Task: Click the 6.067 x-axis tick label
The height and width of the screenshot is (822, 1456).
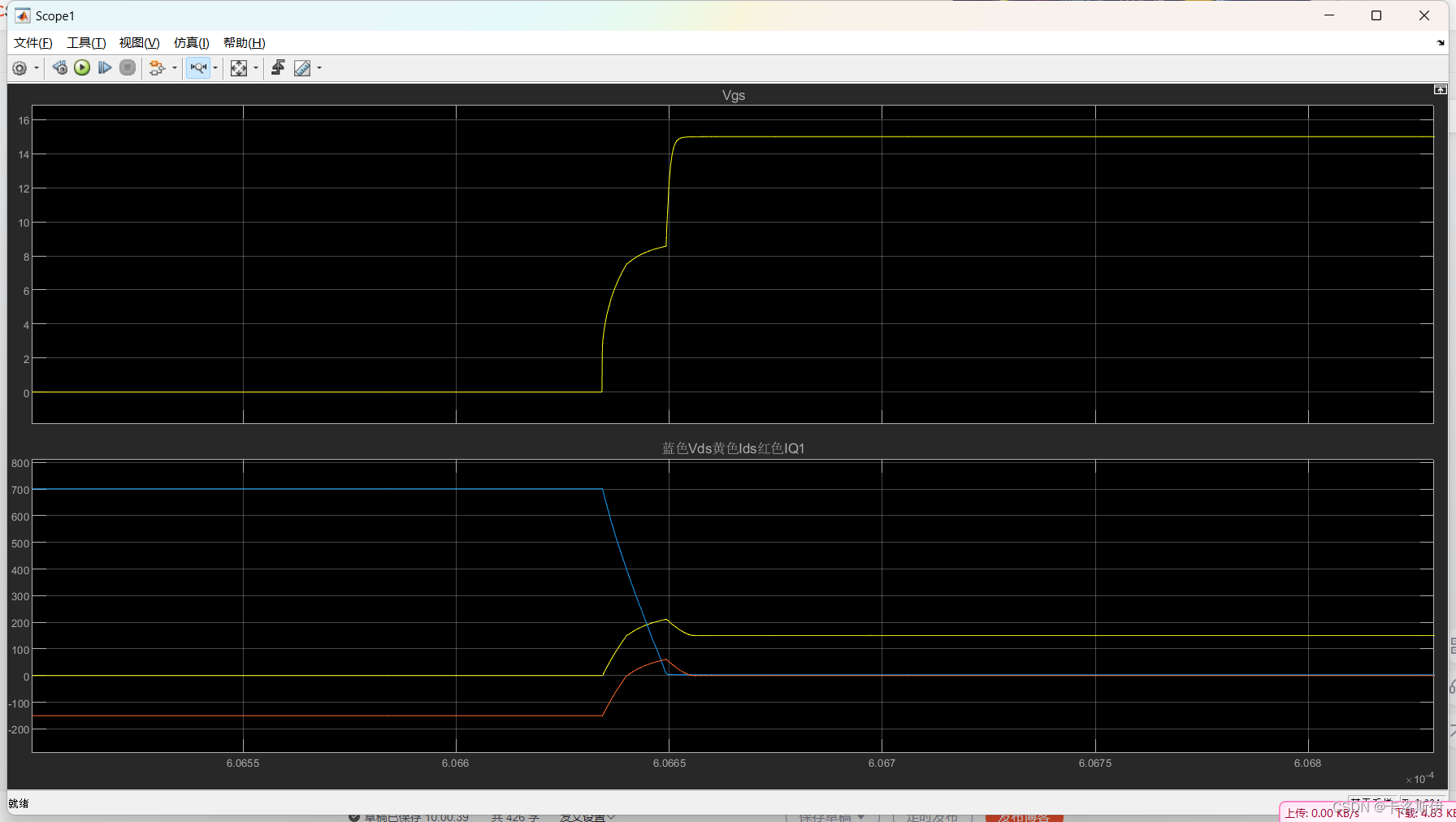Action: 882,764
